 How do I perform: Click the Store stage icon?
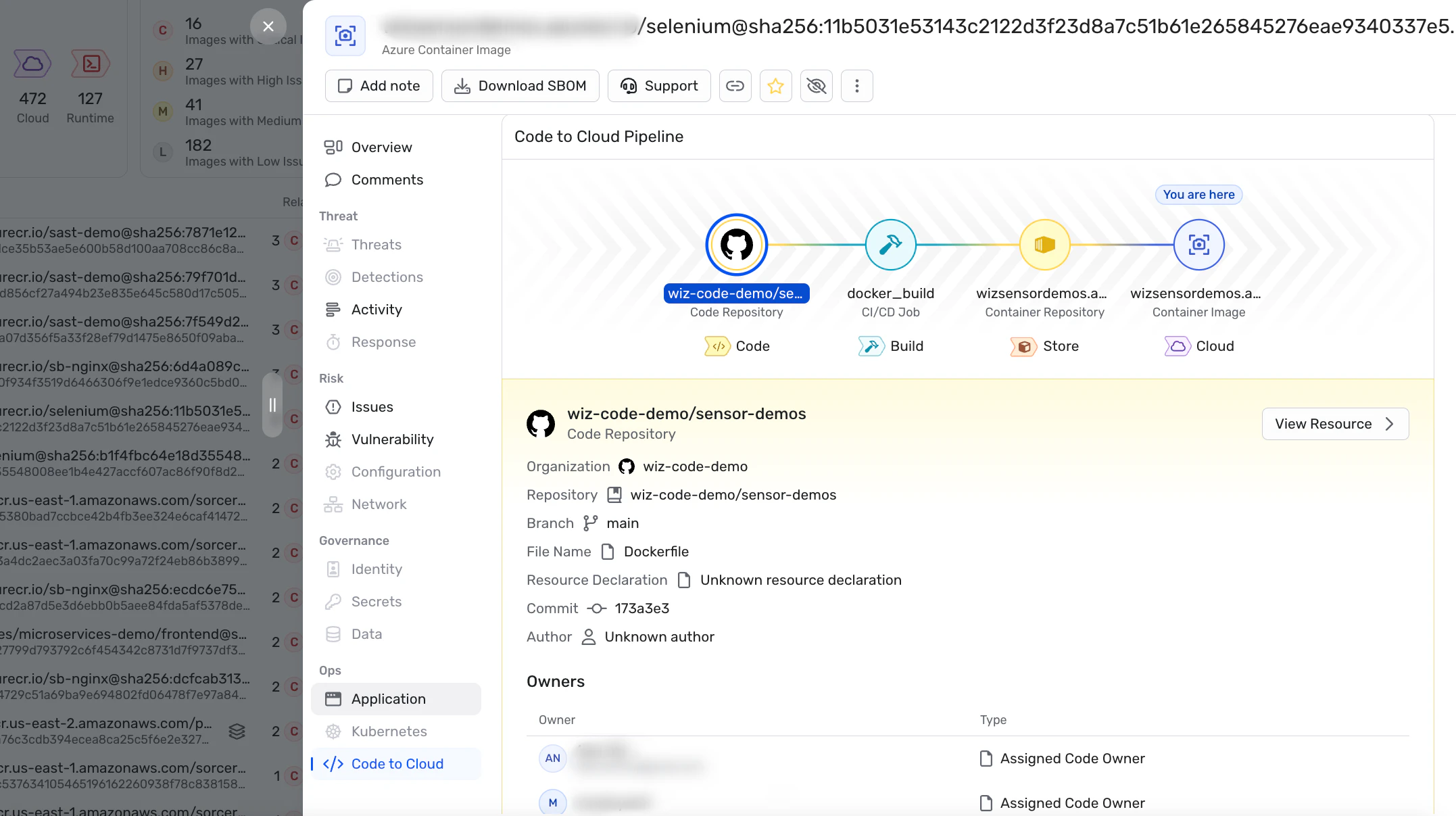tap(1023, 346)
